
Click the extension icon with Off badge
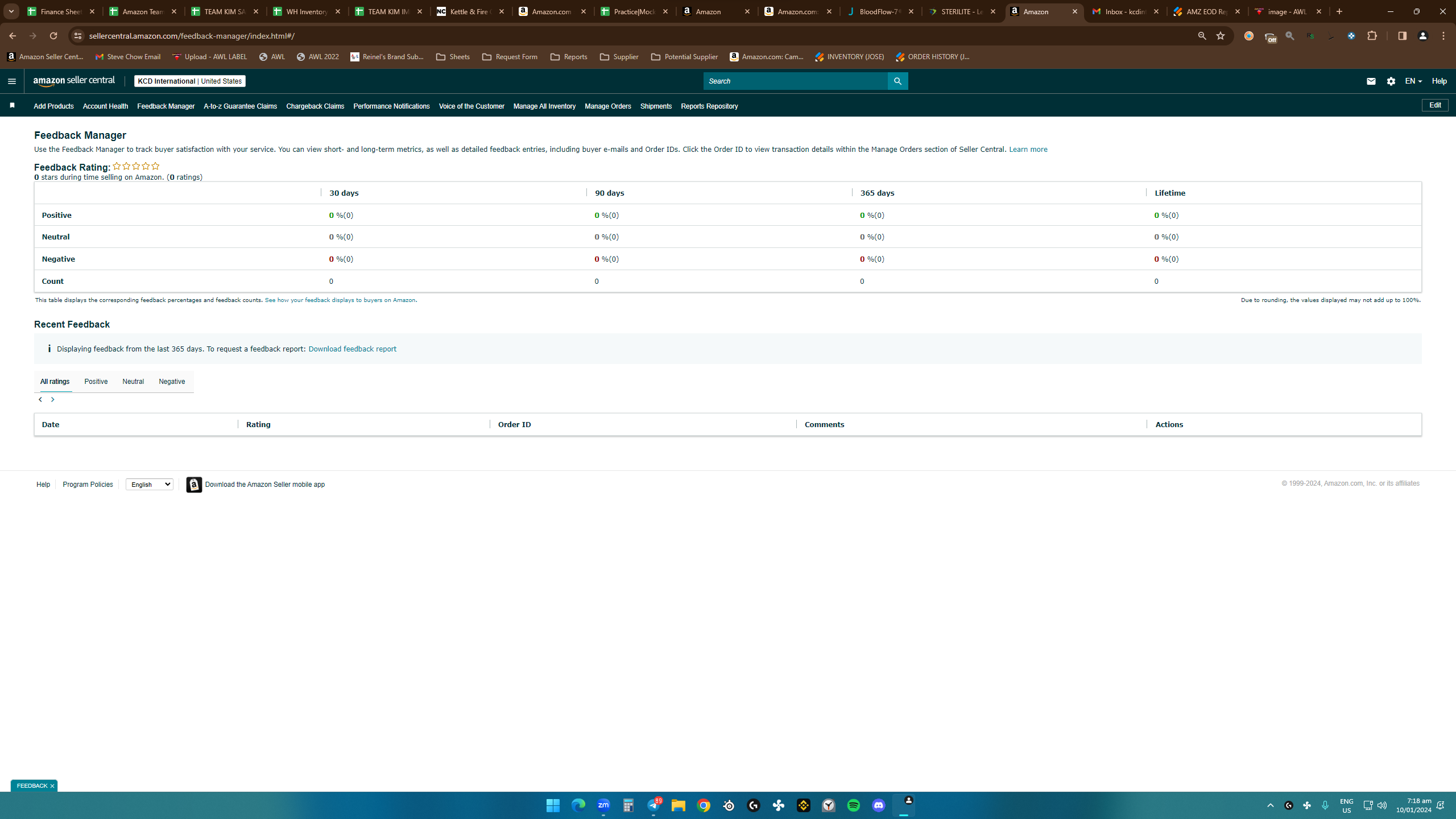pos(1270,37)
